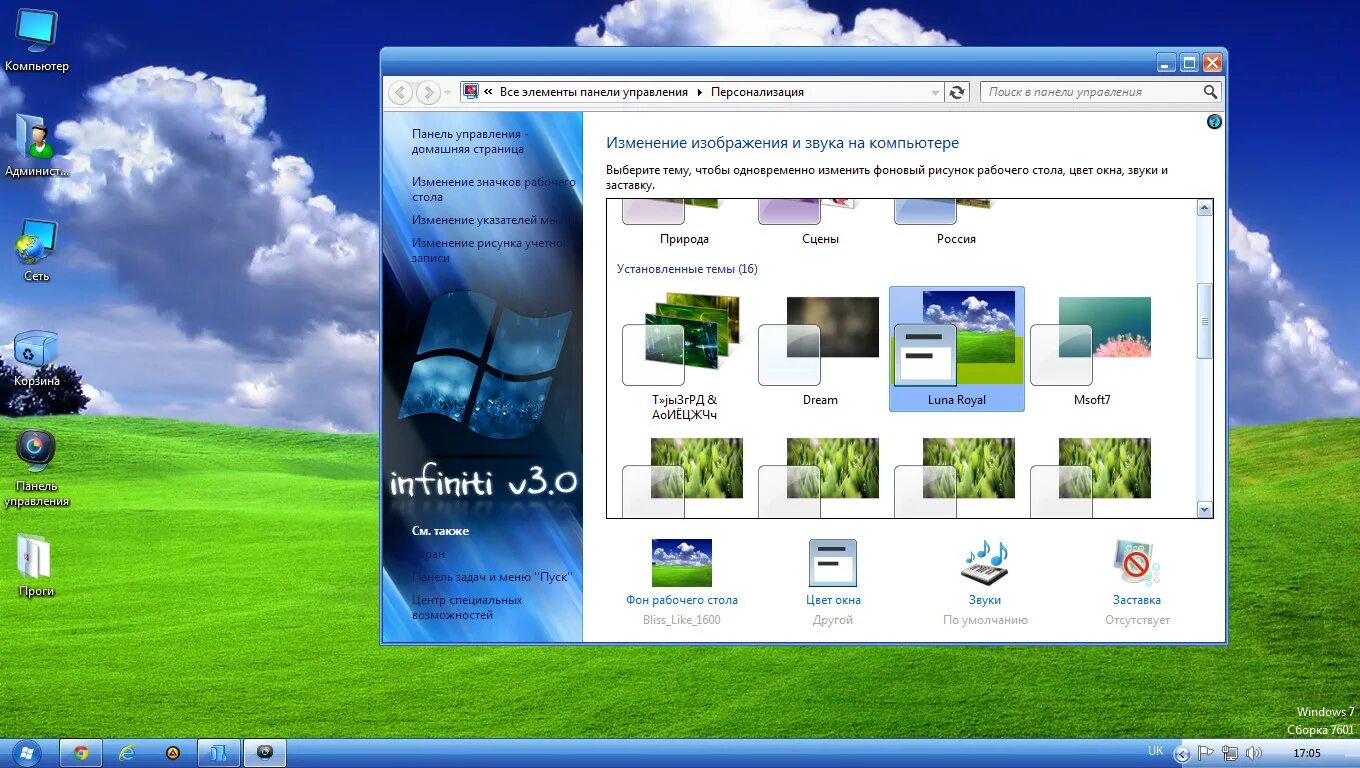Open the Экран link under См. также
Image resolution: width=1360 pixels, height=768 pixels.
pos(429,554)
